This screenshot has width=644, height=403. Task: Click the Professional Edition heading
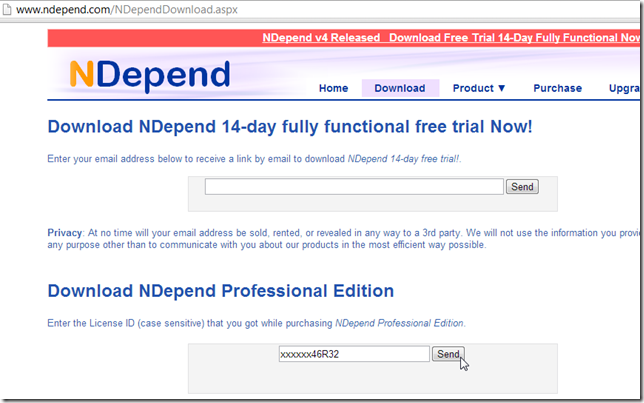[221, 291]
